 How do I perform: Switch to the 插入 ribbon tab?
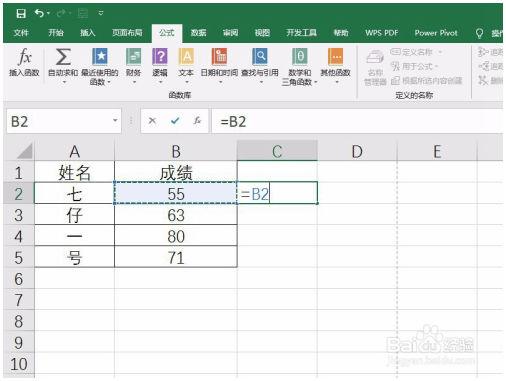(x=88, y=33)
